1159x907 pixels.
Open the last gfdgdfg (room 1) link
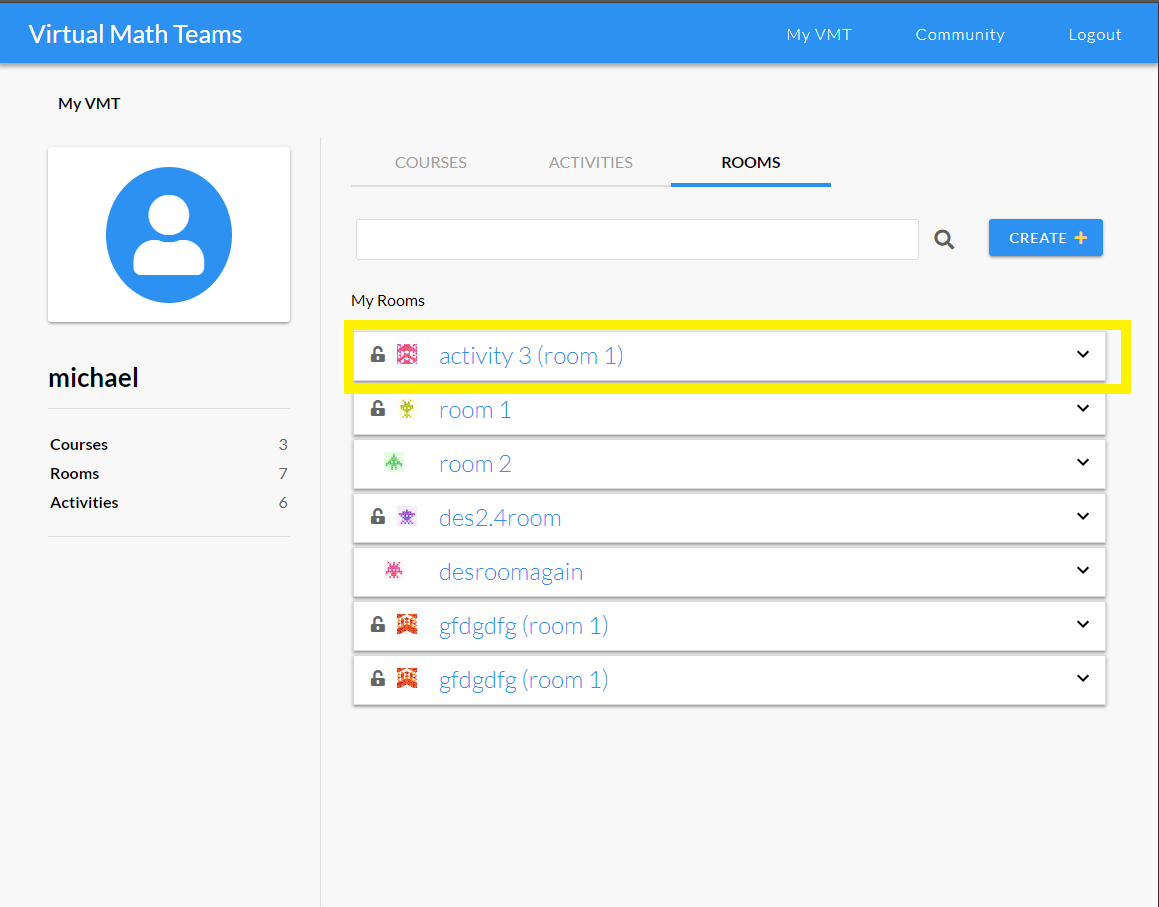tap(523, 680)
